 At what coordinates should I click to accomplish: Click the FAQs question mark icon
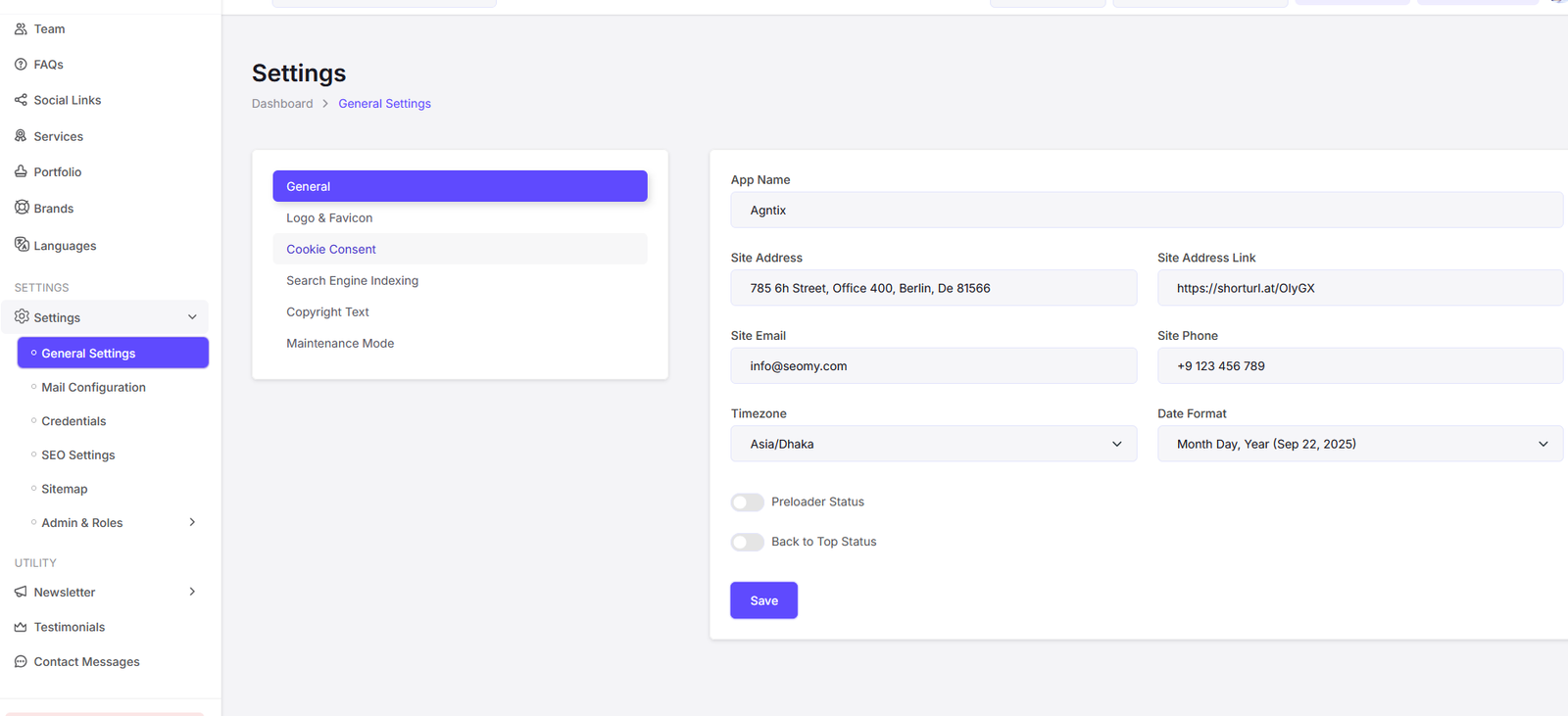(21, 65)
